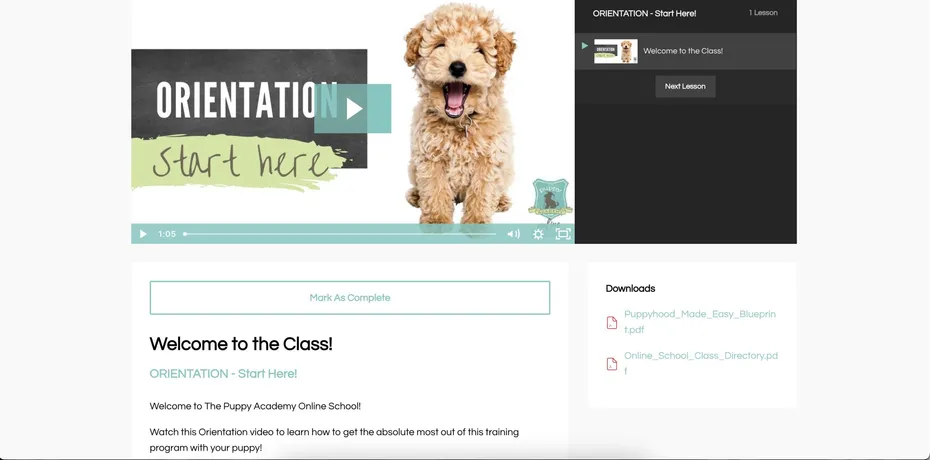Click the Welcome to The Puppy Academy sentence
Screen dimensions: 930x460
tap(255, 406)
